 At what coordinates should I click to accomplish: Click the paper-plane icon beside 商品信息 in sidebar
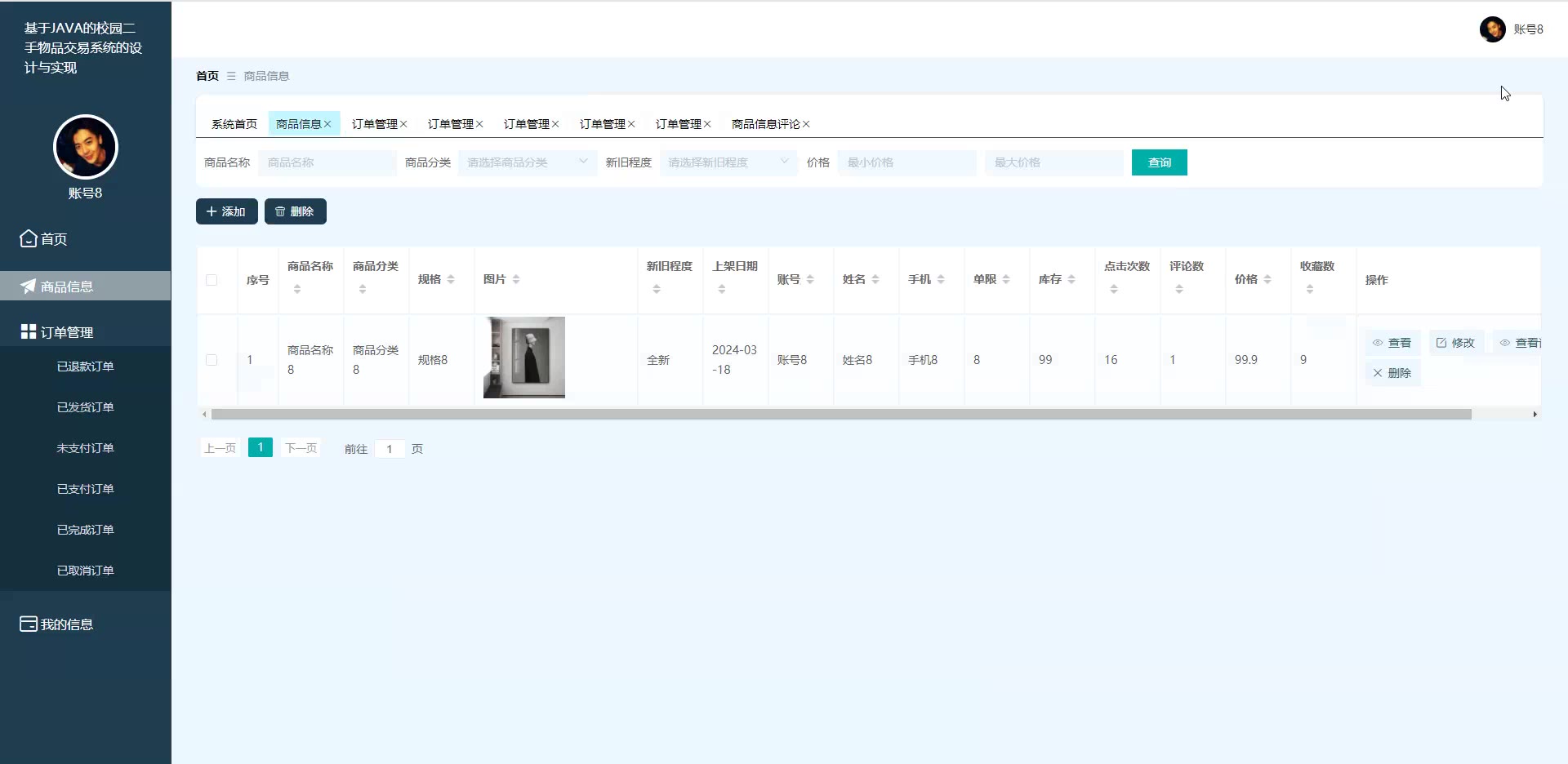29,286
